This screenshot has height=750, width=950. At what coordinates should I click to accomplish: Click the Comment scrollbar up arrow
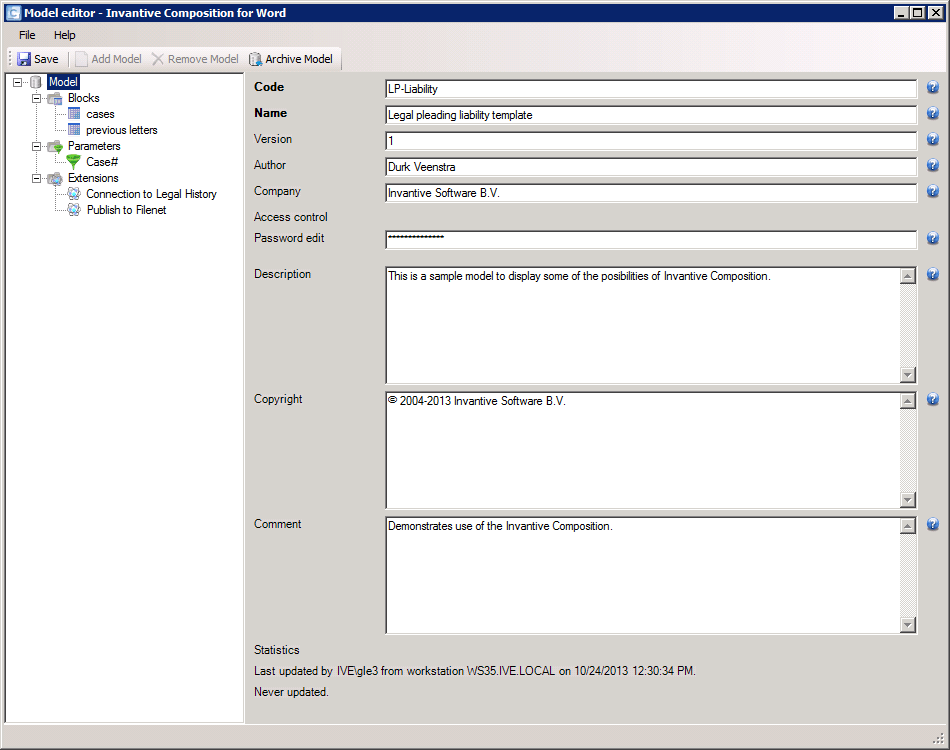point(908,526)
